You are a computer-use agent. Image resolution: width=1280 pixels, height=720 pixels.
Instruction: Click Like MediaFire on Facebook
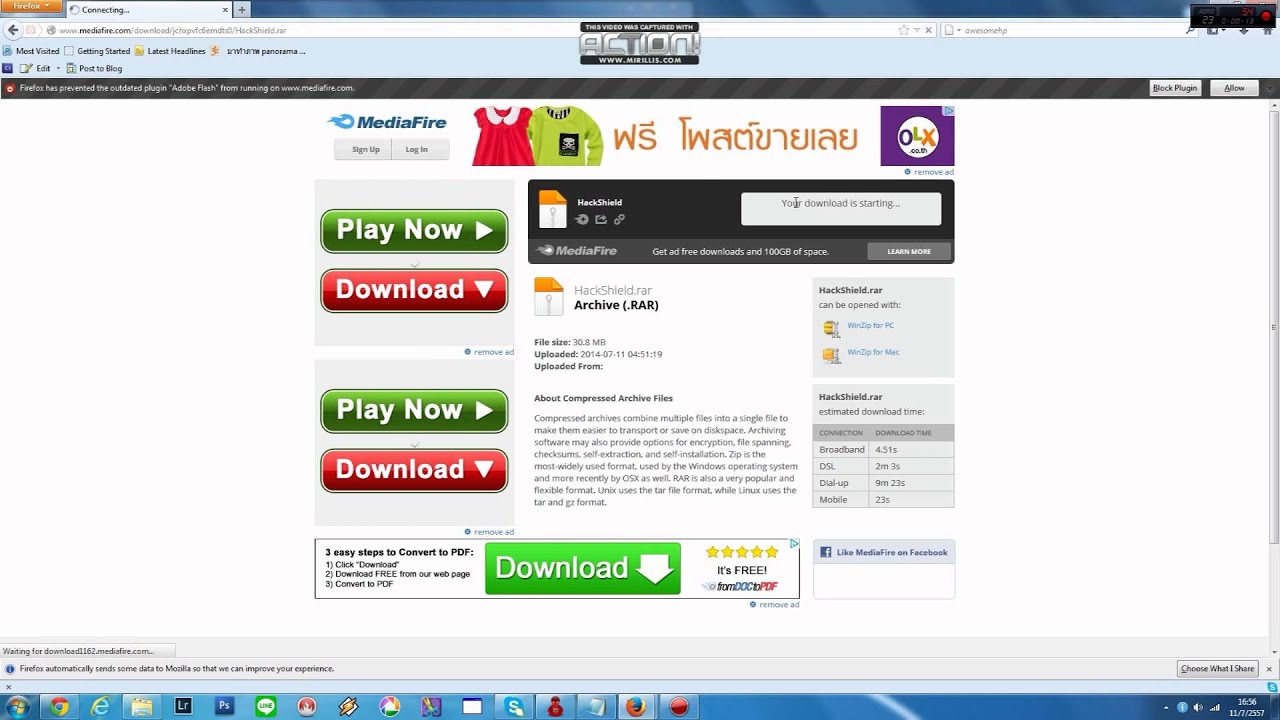(884, 552)
